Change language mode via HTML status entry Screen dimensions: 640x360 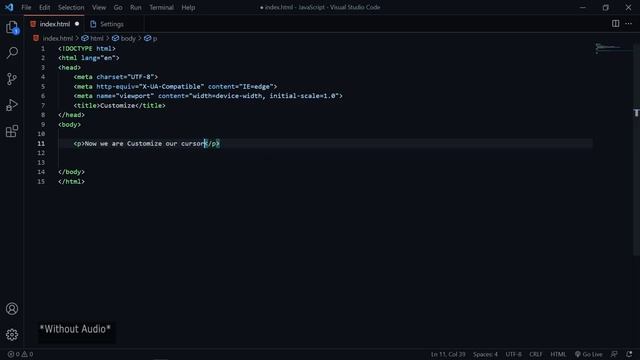tap(558, 354)
